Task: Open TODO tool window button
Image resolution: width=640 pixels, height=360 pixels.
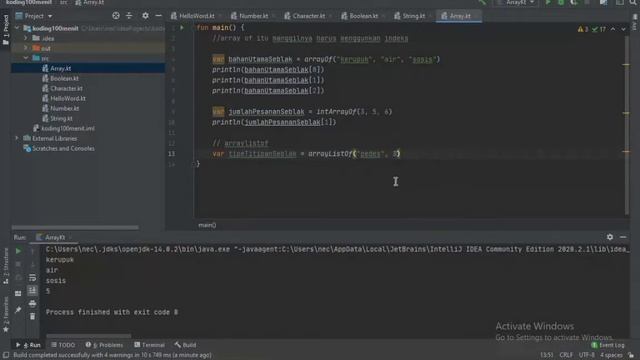Action: click(63, 345)
